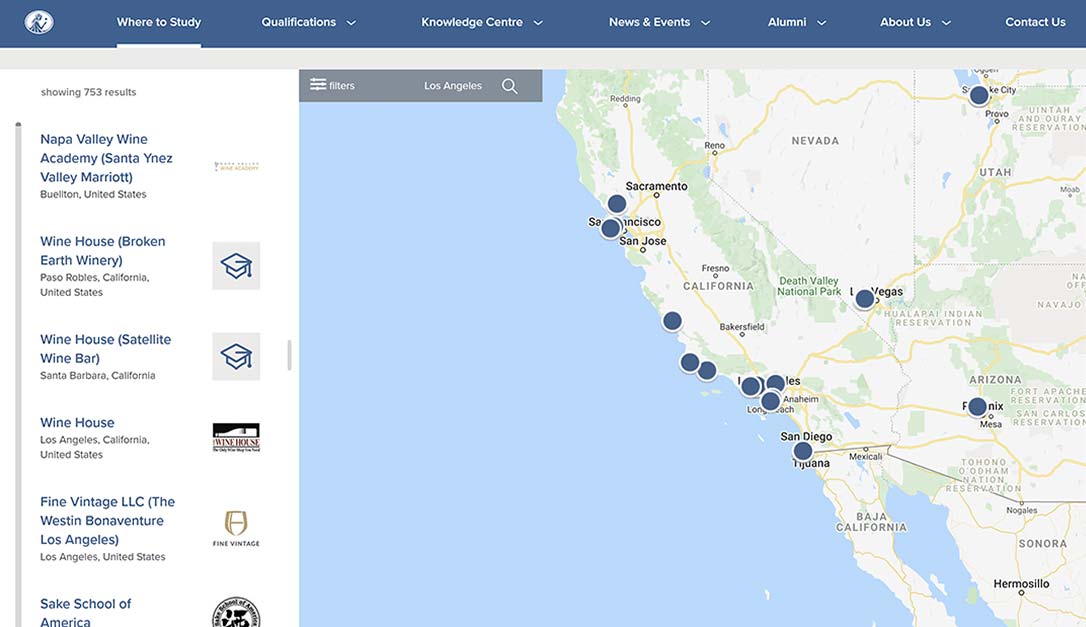This screenshot has width=1086, height=627.
Task: Open Wine House (Satellite Wine Bar) link
Action: [105, 349]
